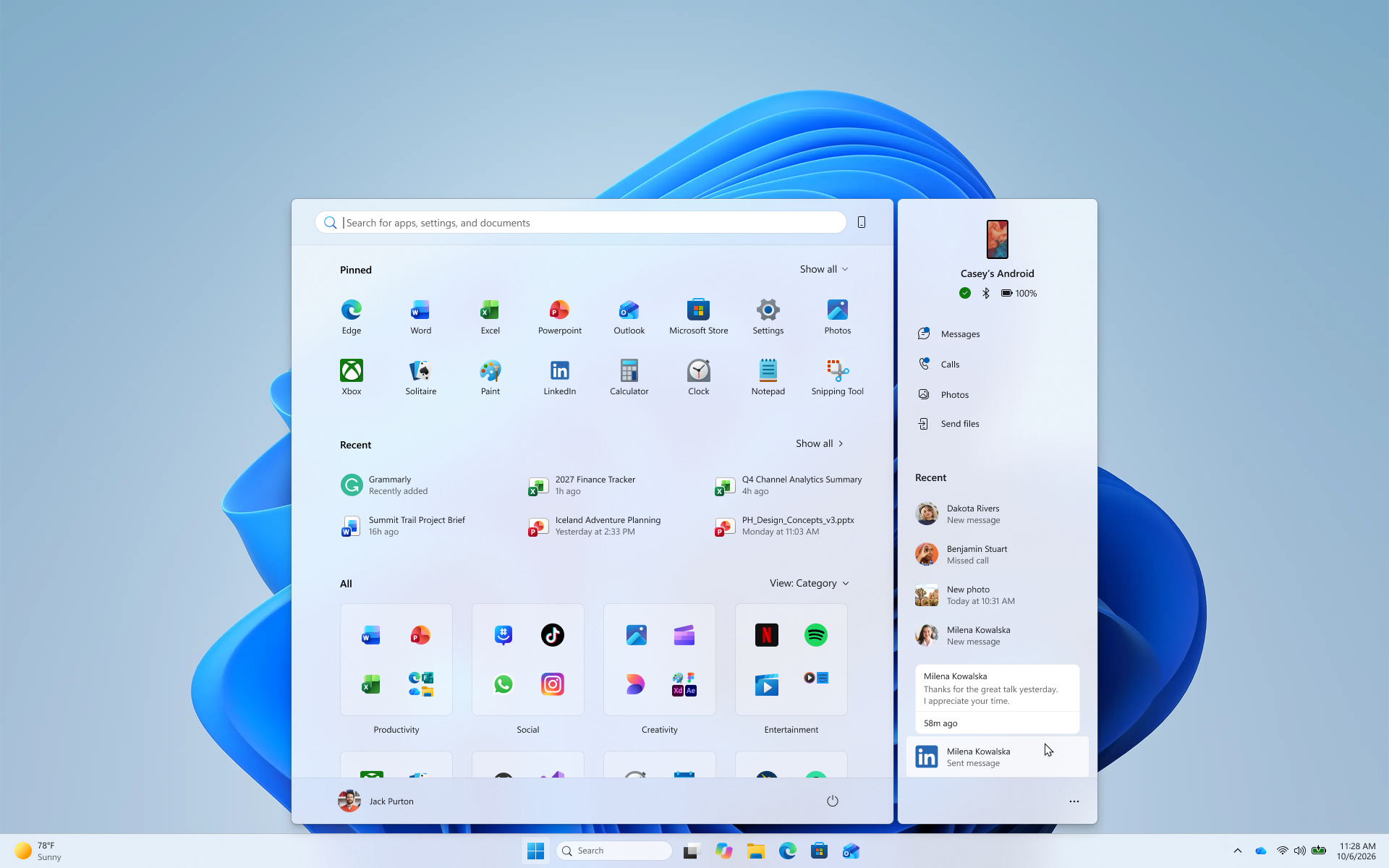Open Microsoft Store from pinned apps
This screenshot has width=1389, height=868.
[699, 317]
